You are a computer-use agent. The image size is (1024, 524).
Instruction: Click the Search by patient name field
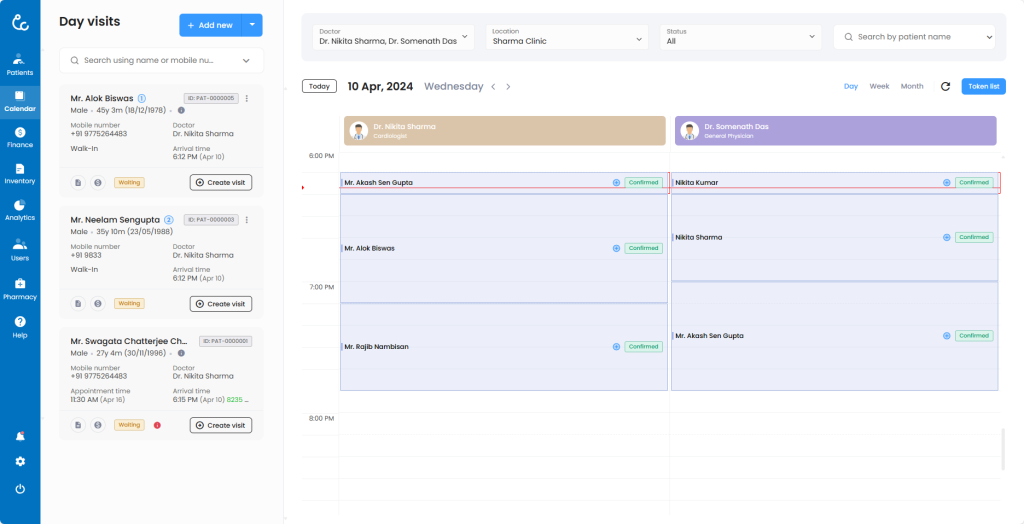pyautogui.click(x=914, y=37)
